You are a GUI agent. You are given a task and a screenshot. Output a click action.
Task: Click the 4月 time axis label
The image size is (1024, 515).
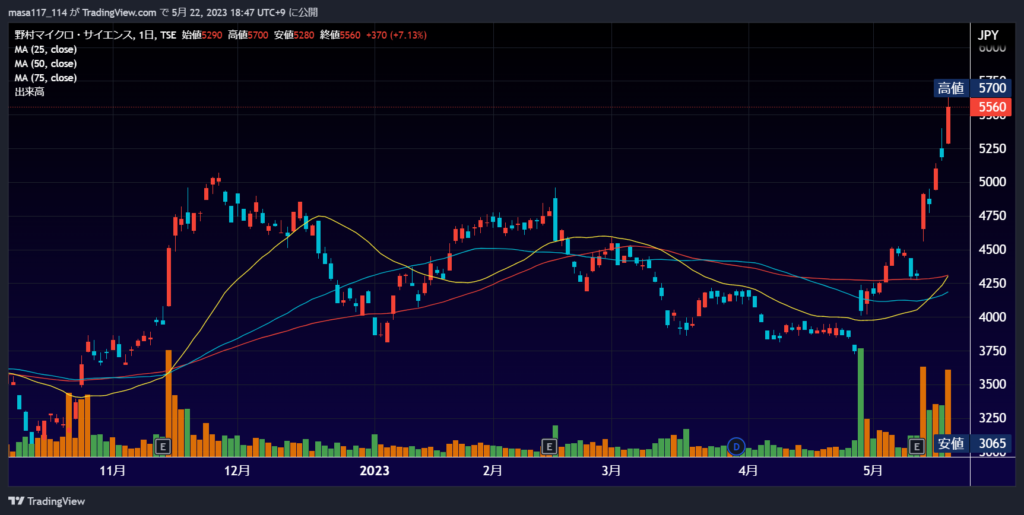point(748,470)
